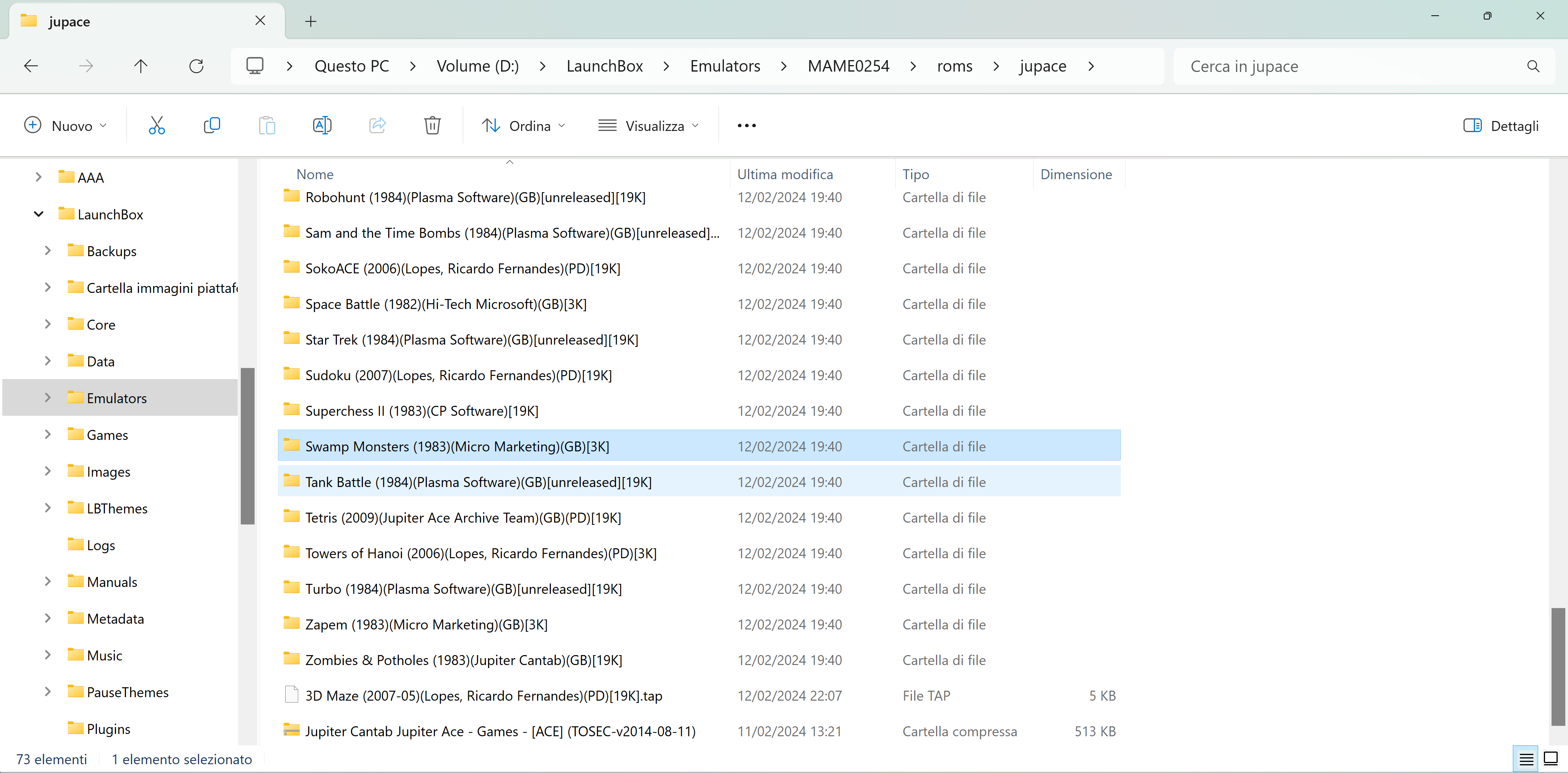Sort by Dimensione column header

tap(1079, 174)
